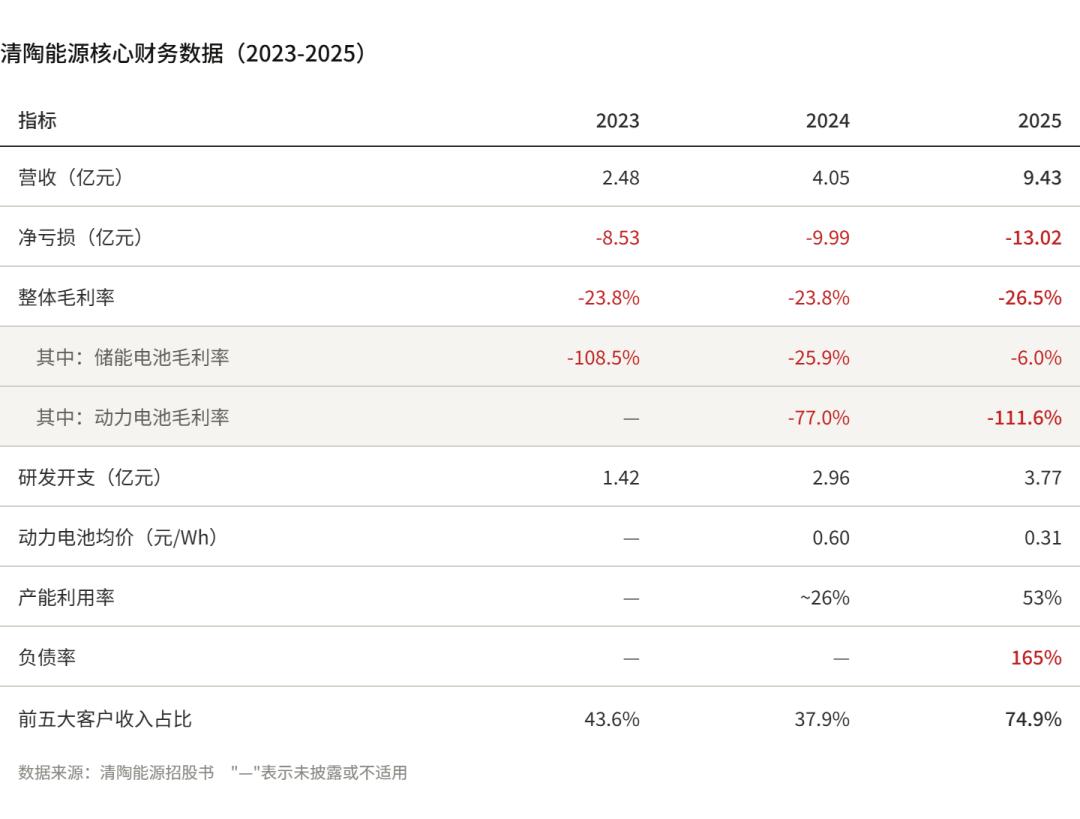Click the "数据来源：清陶能源招股书" footnote
Screen dimensions: 1080x819
(116, 773)
